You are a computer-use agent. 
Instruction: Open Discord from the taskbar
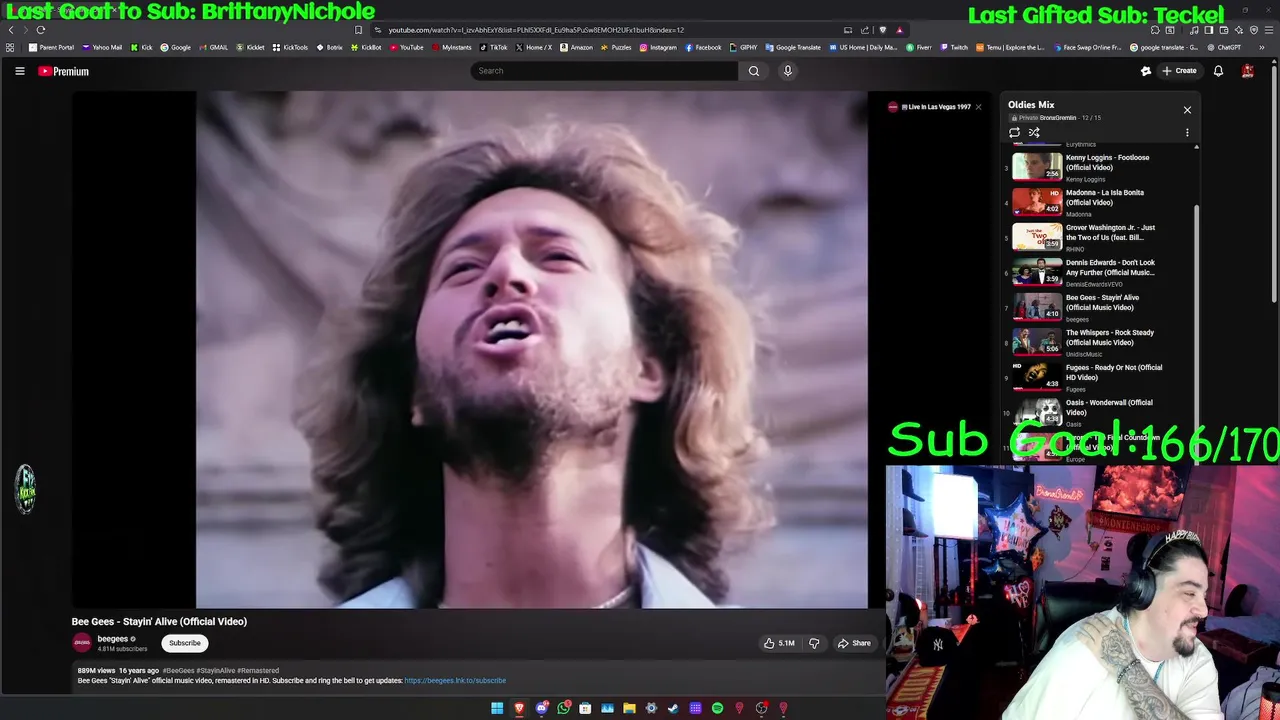[542, 708]
